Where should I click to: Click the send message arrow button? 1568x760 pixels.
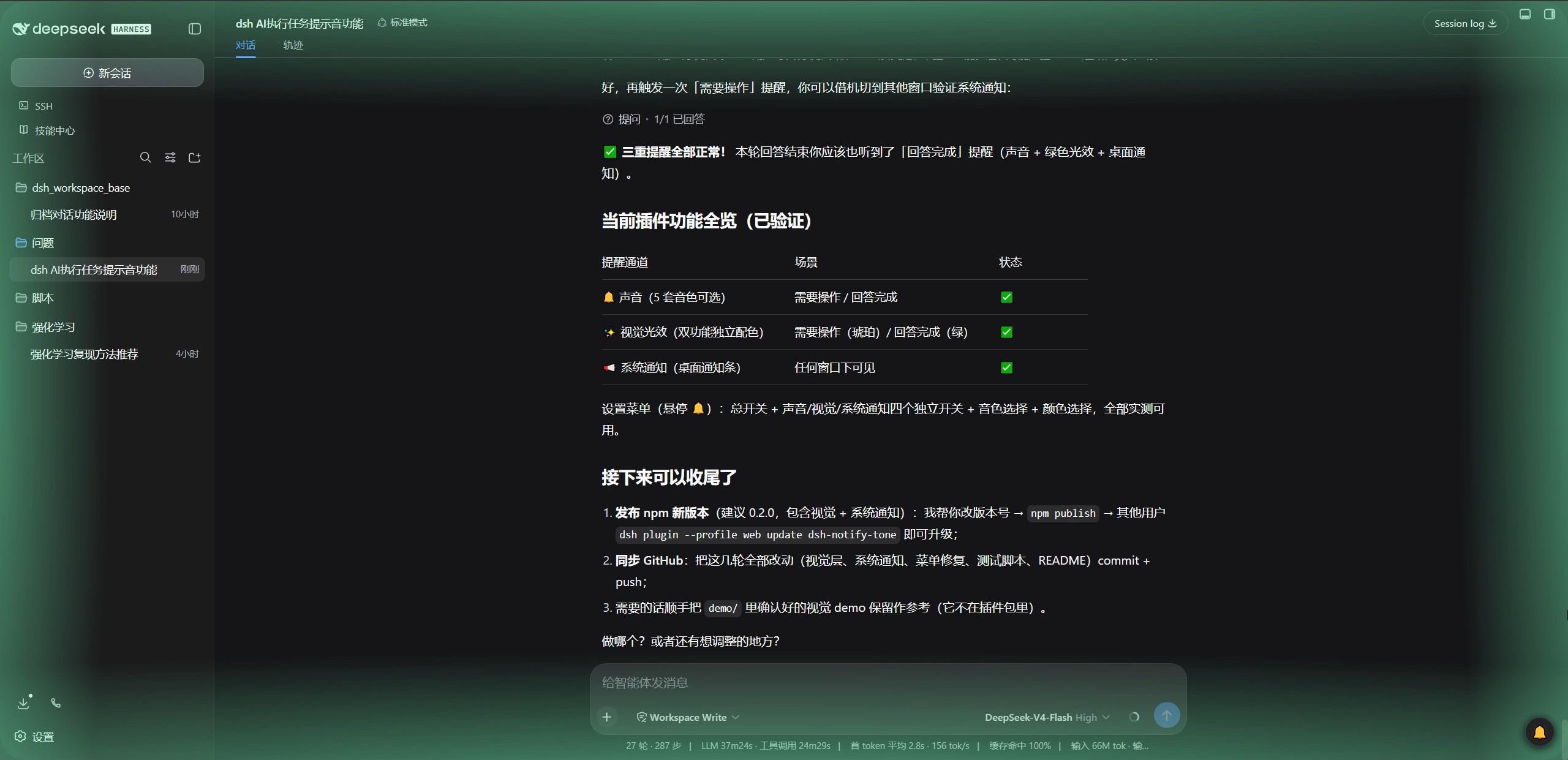click(1167, 715)
